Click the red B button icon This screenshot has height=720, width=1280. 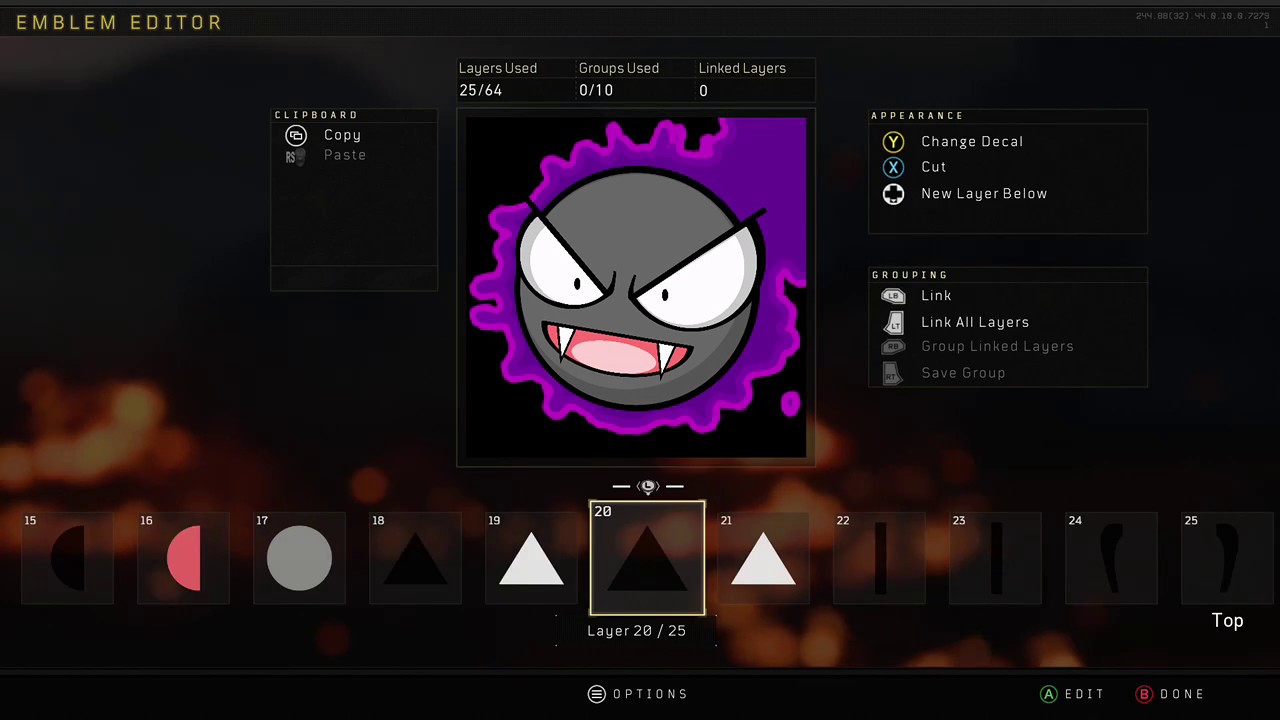tap(1145, 694)
